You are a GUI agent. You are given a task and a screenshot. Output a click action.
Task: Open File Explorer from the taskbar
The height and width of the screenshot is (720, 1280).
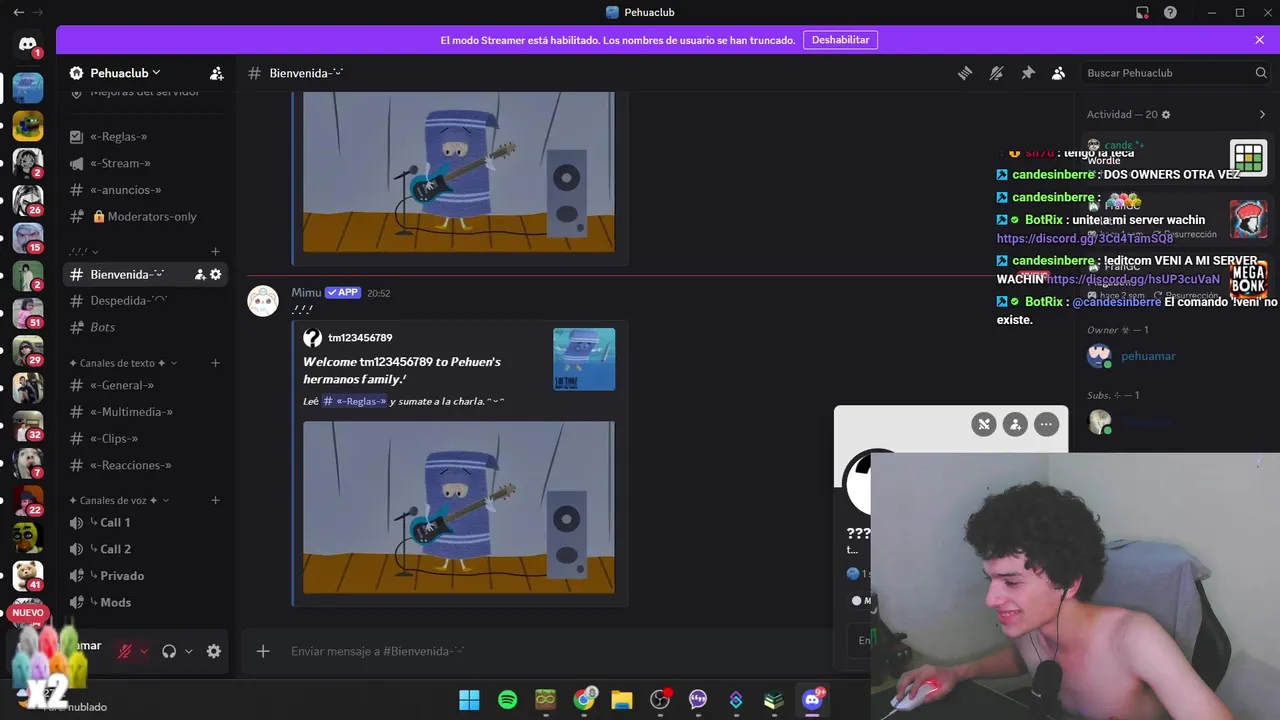point(622,700)
